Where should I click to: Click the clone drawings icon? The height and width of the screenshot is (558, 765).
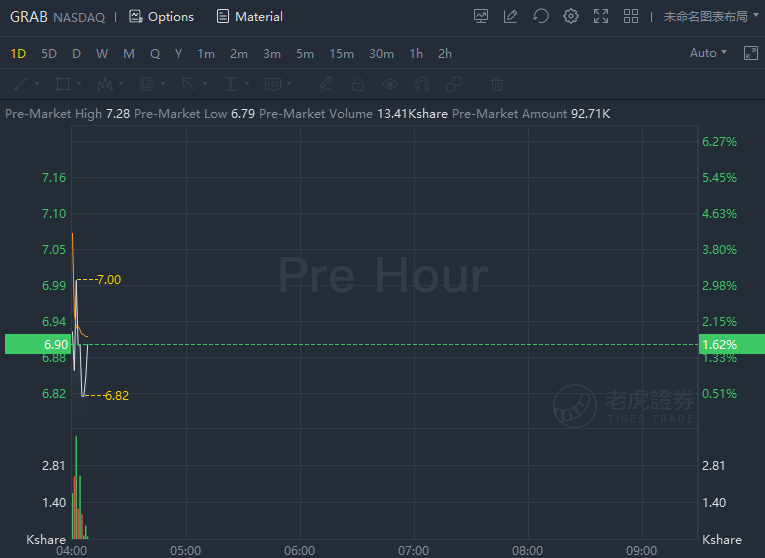point(454,84)
